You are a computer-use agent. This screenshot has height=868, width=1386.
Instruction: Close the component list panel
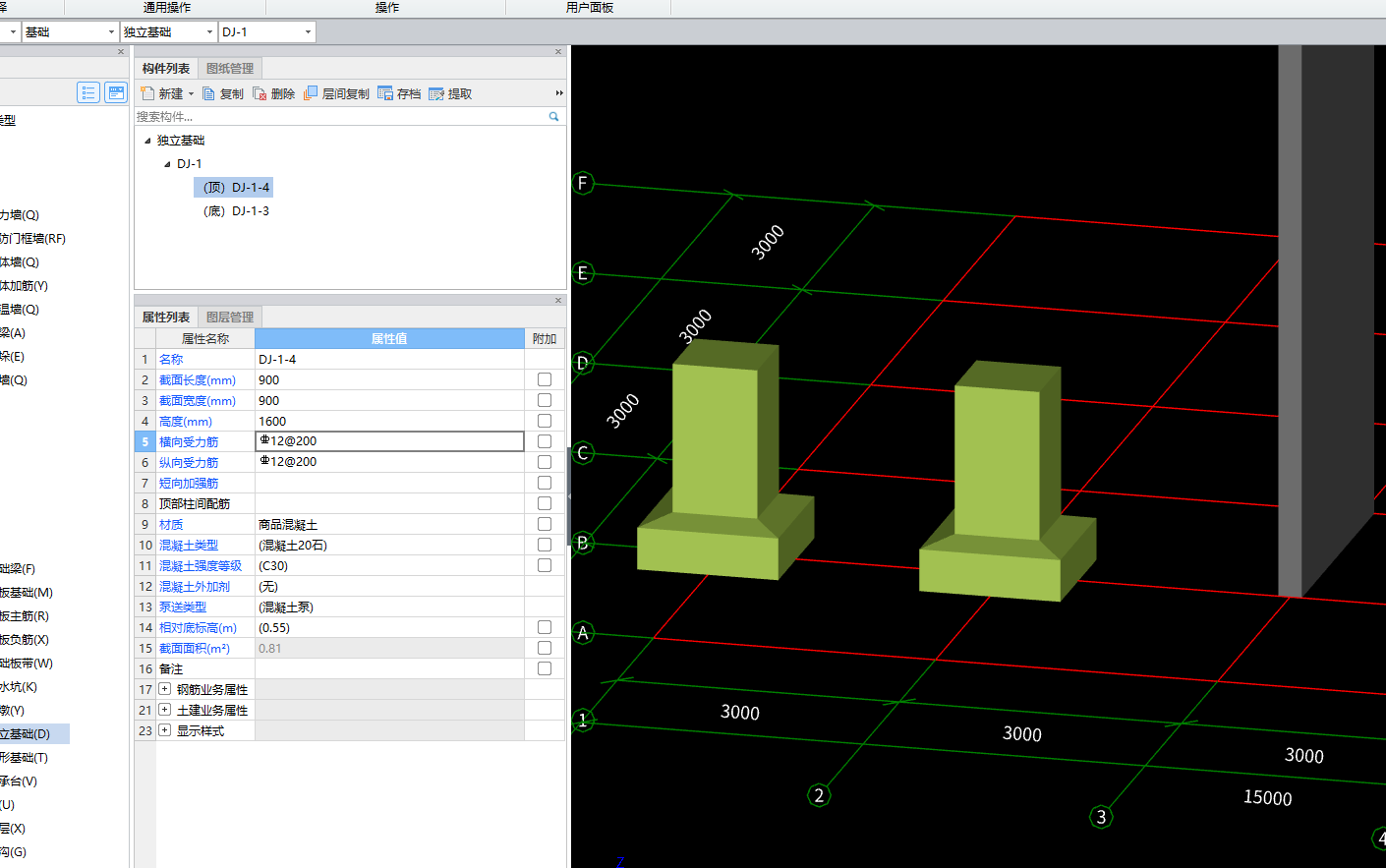[558, 51]
